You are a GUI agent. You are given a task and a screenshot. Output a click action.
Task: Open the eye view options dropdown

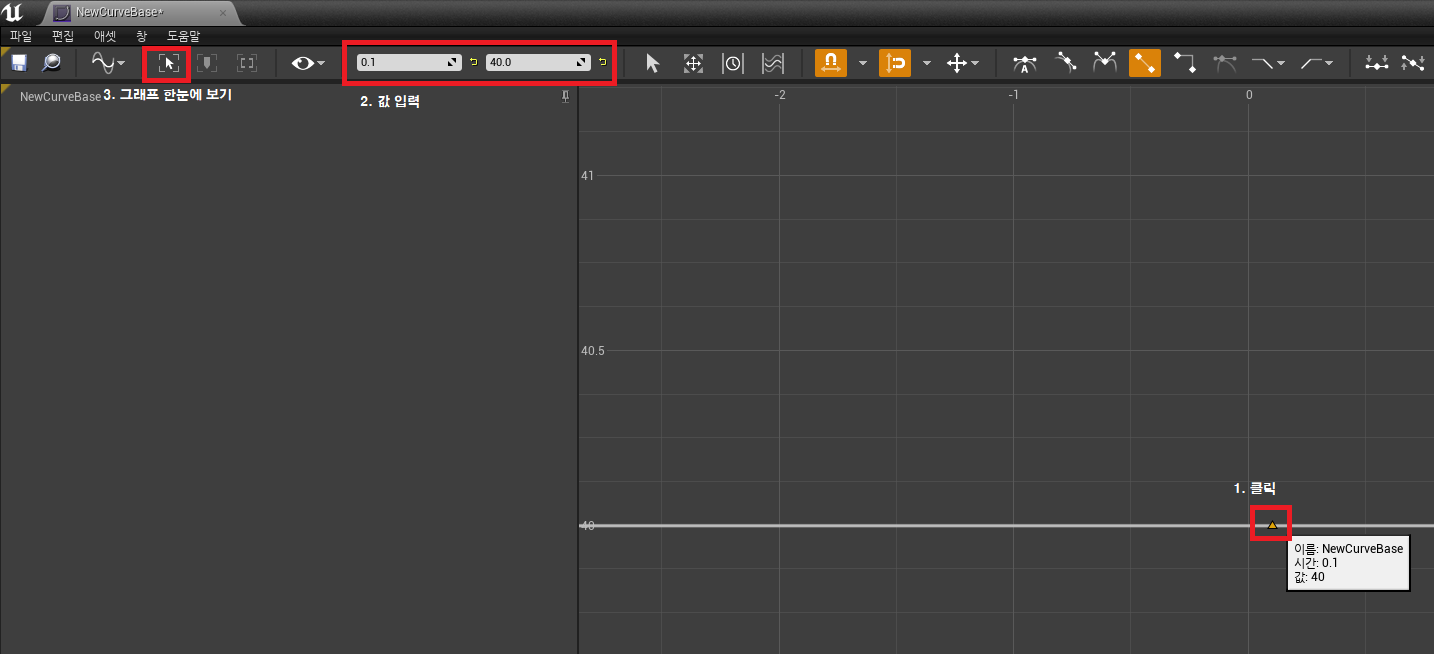click(308, 63)
